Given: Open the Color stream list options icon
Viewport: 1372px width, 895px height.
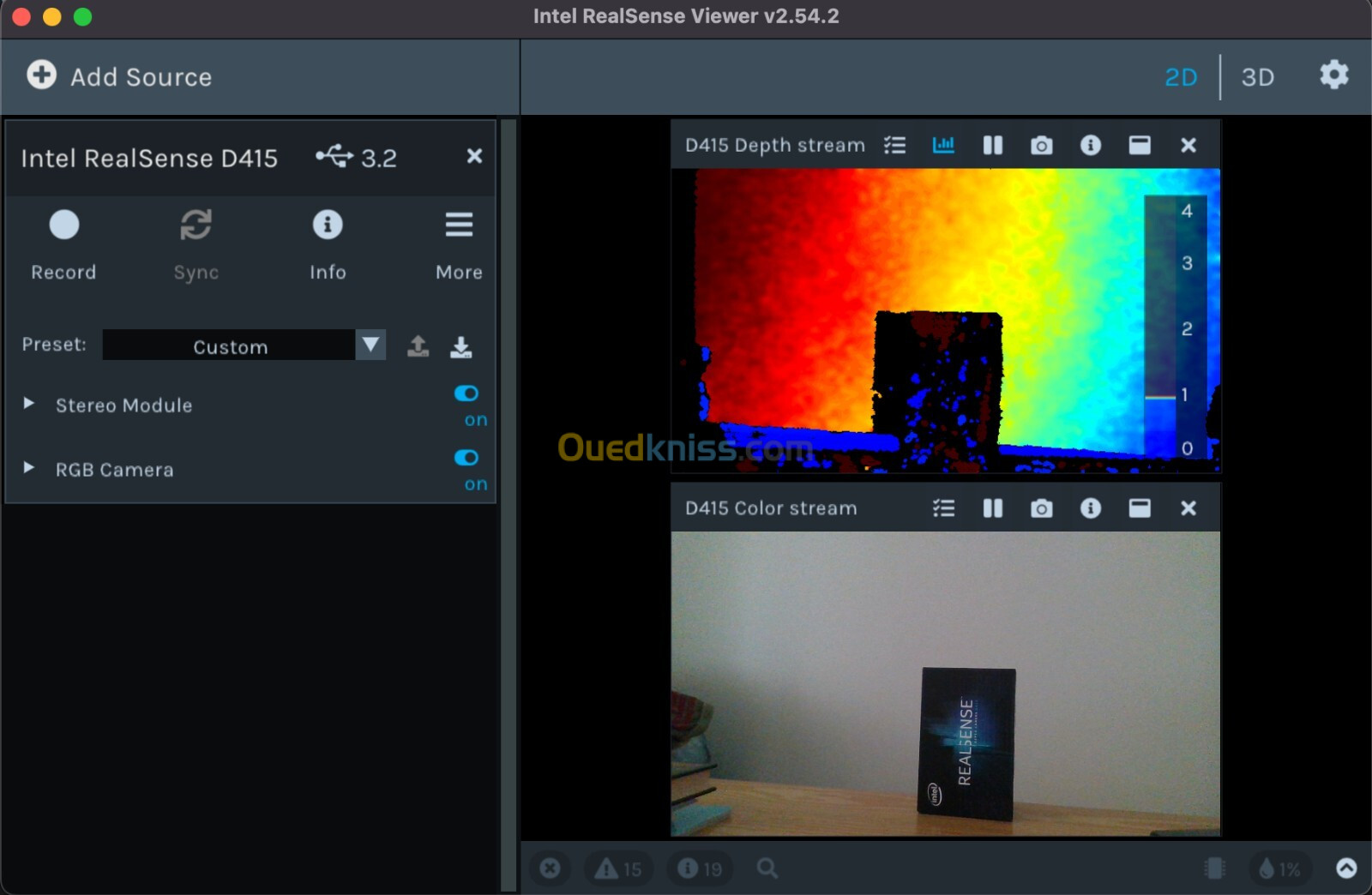Looking at the screenshot, I should [x=943, y=508].
